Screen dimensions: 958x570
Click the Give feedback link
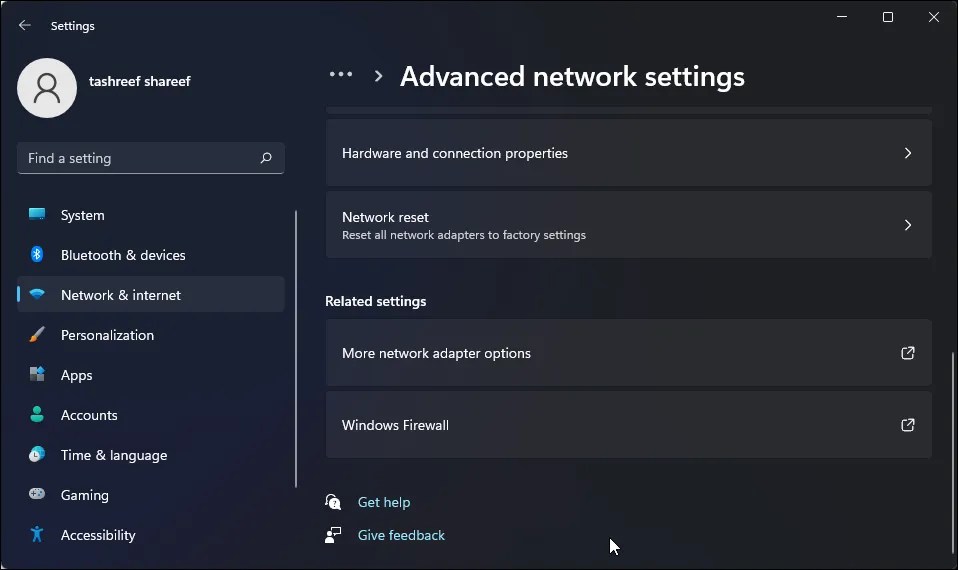[x=401, y=535]
